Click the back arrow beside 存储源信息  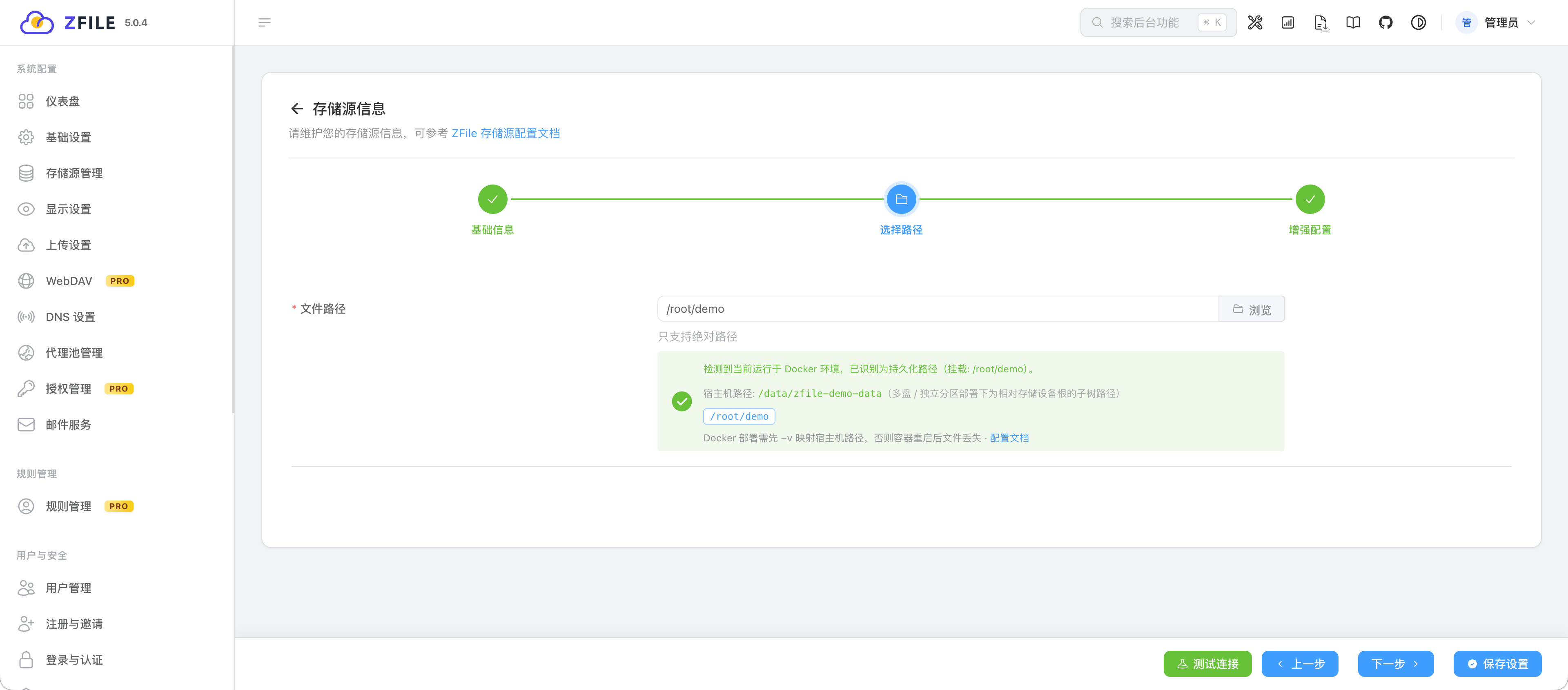[297, 108]
